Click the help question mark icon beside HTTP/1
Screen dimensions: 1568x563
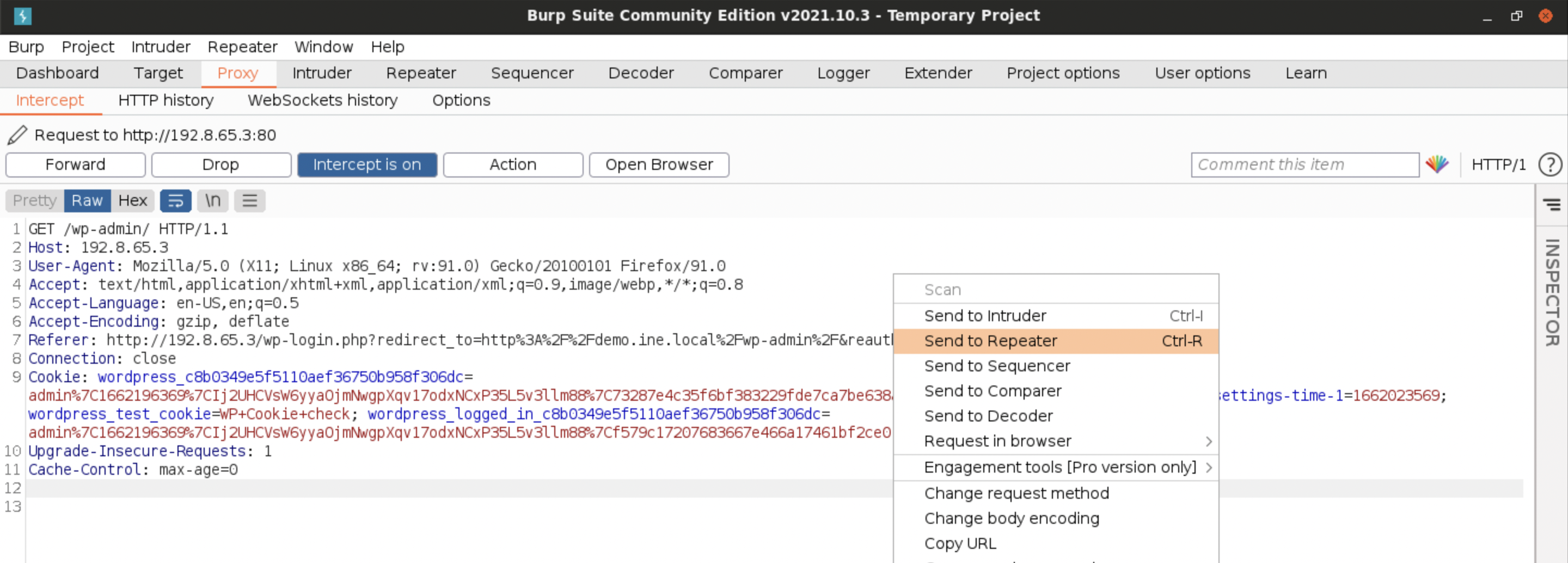click(x=1549, y=164)
